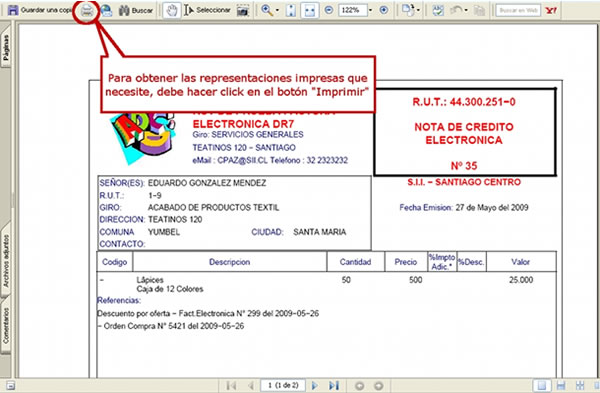Image resolution: width=600 pixels, height=393 pixels.
Task: Click the Descripcion column header
Action: point(229,262)
